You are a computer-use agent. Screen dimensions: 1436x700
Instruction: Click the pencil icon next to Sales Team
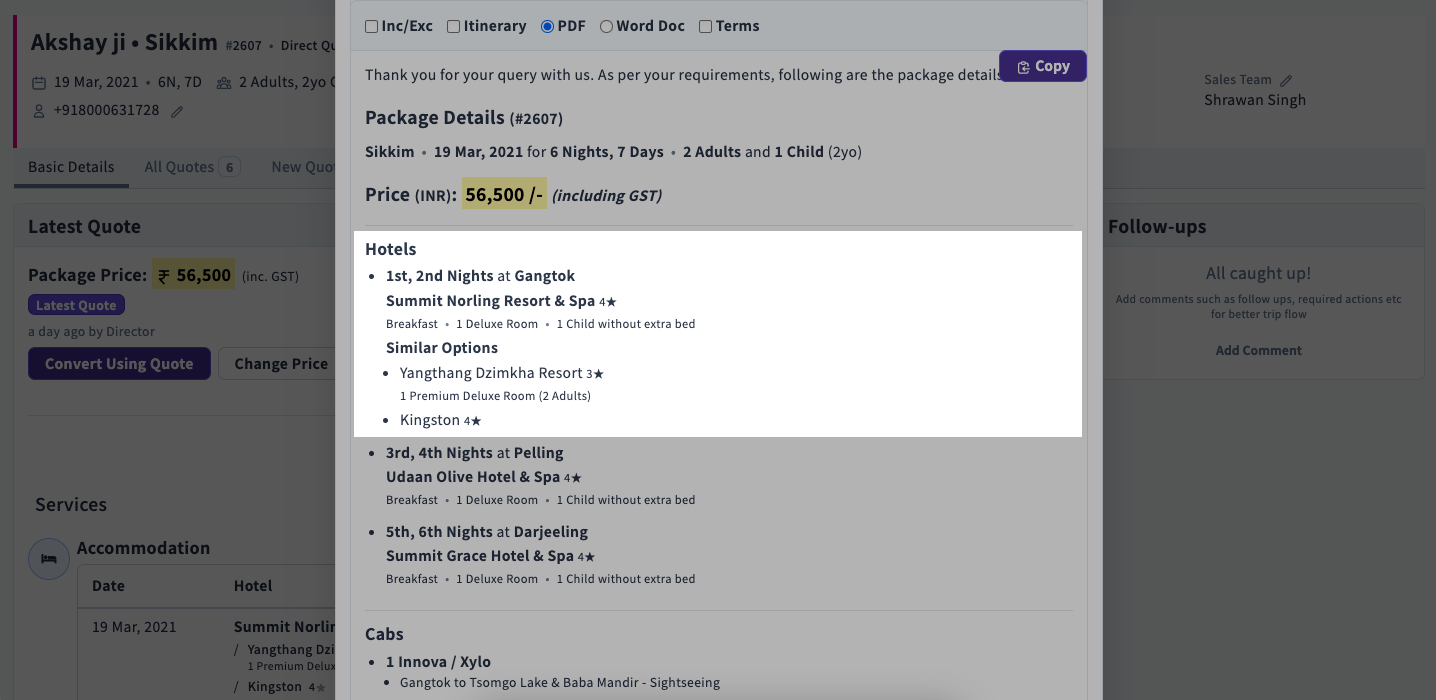1286,80
